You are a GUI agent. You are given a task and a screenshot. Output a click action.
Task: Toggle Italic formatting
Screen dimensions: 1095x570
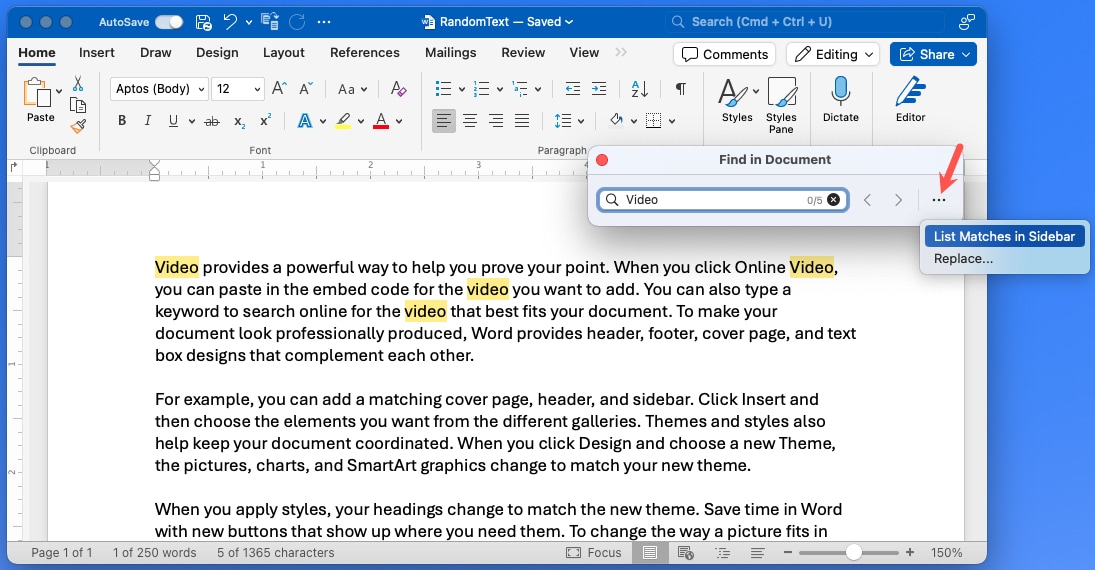pos(148,121)
